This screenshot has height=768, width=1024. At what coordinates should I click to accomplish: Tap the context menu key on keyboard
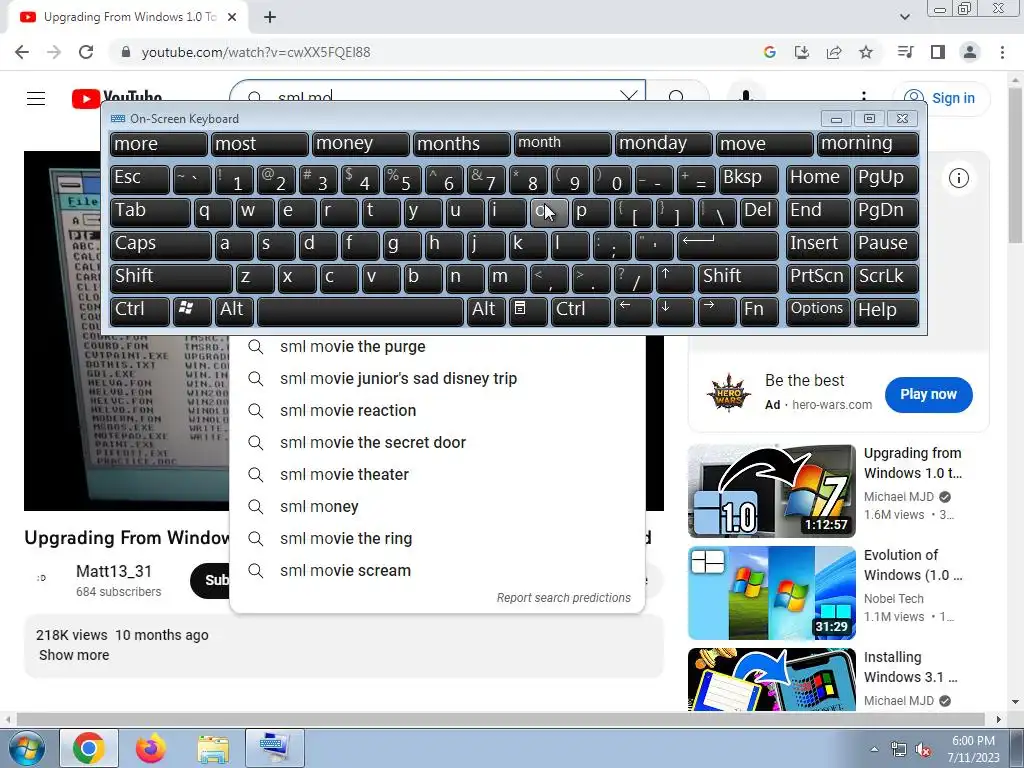click(528, 310)
